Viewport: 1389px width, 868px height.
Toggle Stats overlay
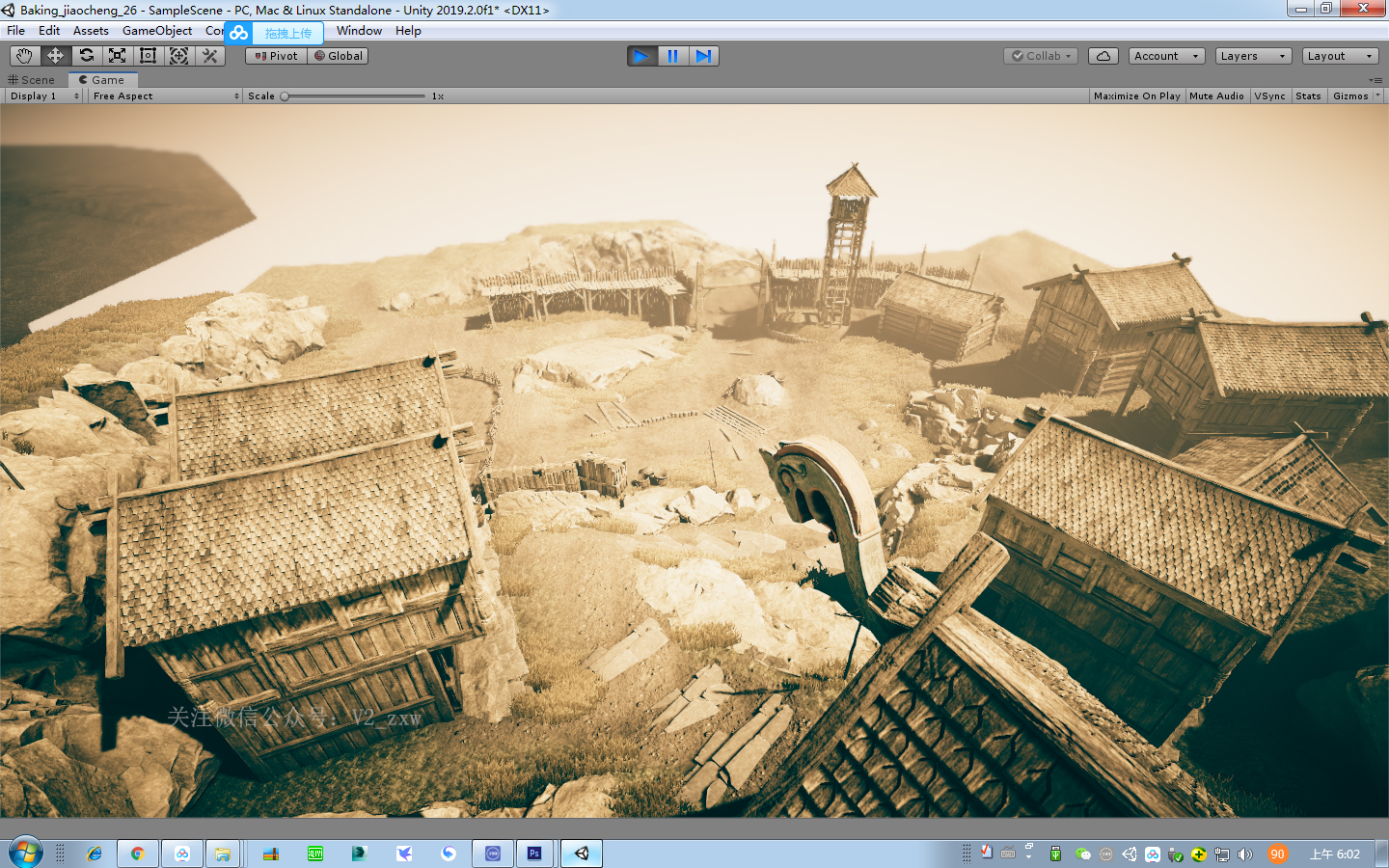tap(1308, 96)
